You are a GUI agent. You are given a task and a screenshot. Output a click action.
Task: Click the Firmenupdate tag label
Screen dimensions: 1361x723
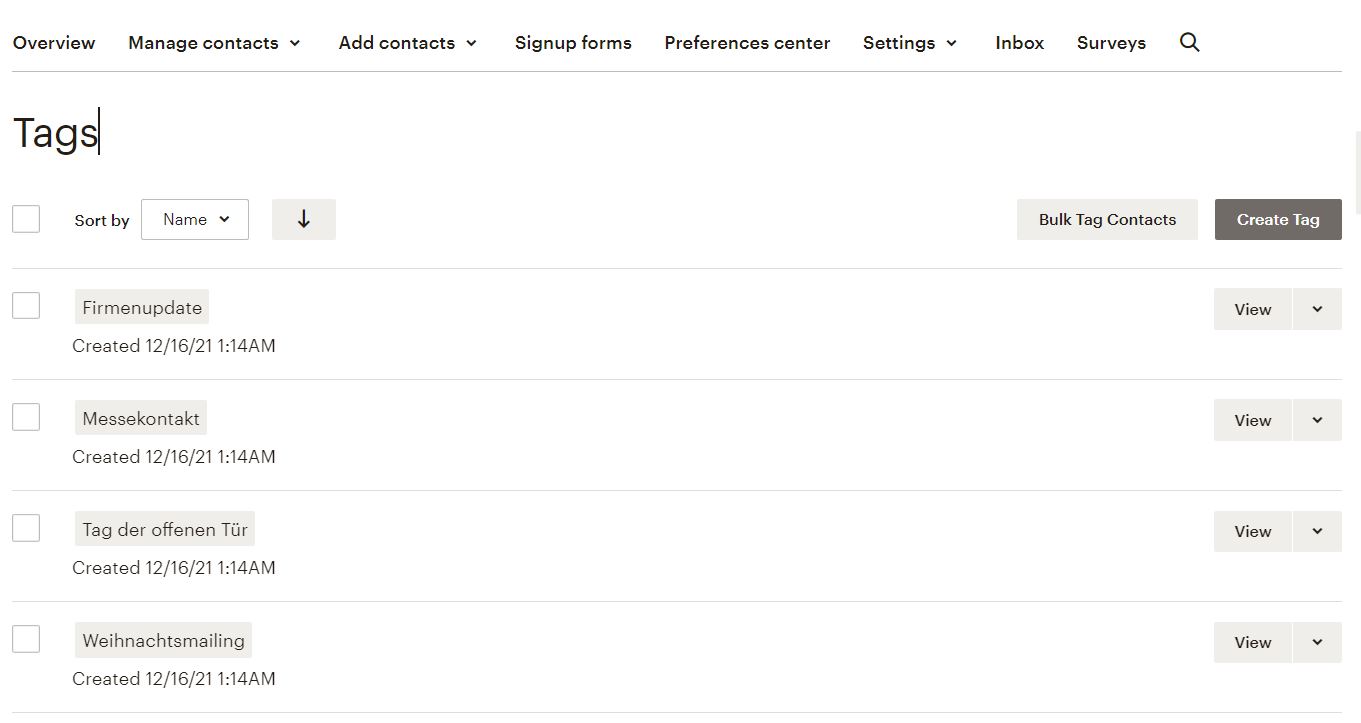pyautogui.click(x=142, y=307)
